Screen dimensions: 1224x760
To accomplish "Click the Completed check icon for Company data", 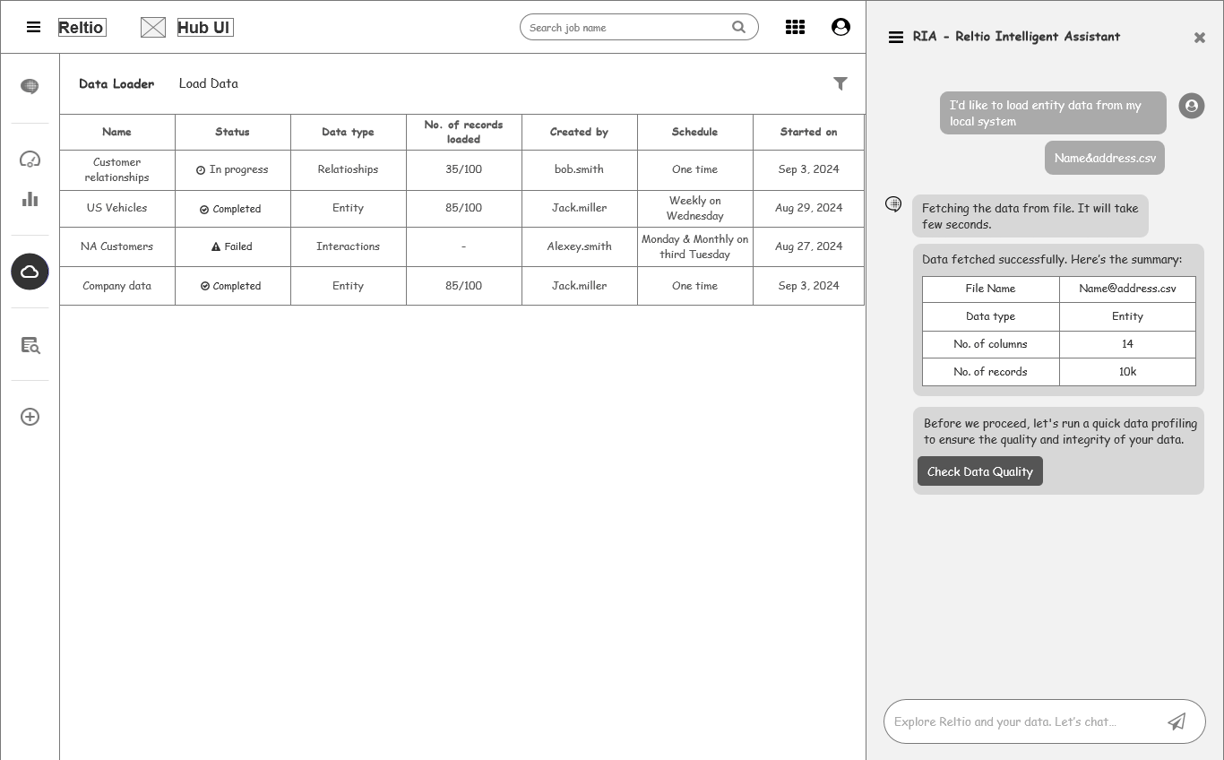I will (205, 286).
